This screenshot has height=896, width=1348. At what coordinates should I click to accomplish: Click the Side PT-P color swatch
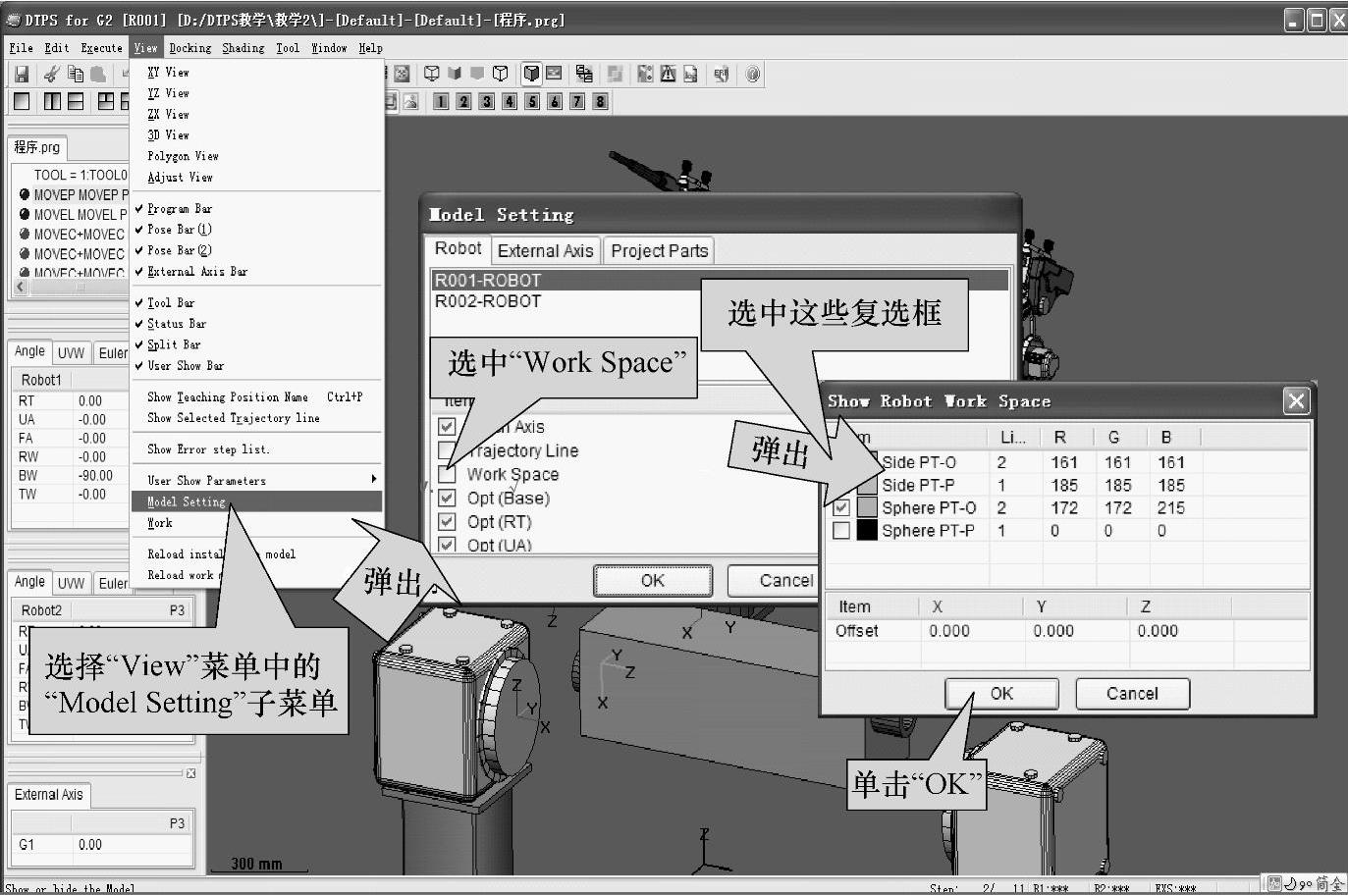[x=867, y=485]
